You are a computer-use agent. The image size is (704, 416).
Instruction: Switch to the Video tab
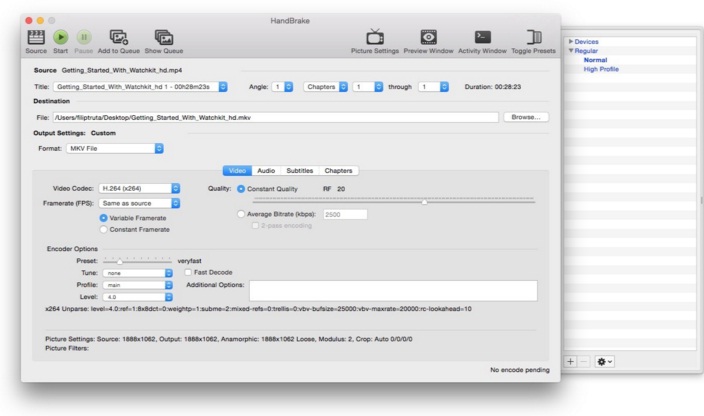coord(237,171)
